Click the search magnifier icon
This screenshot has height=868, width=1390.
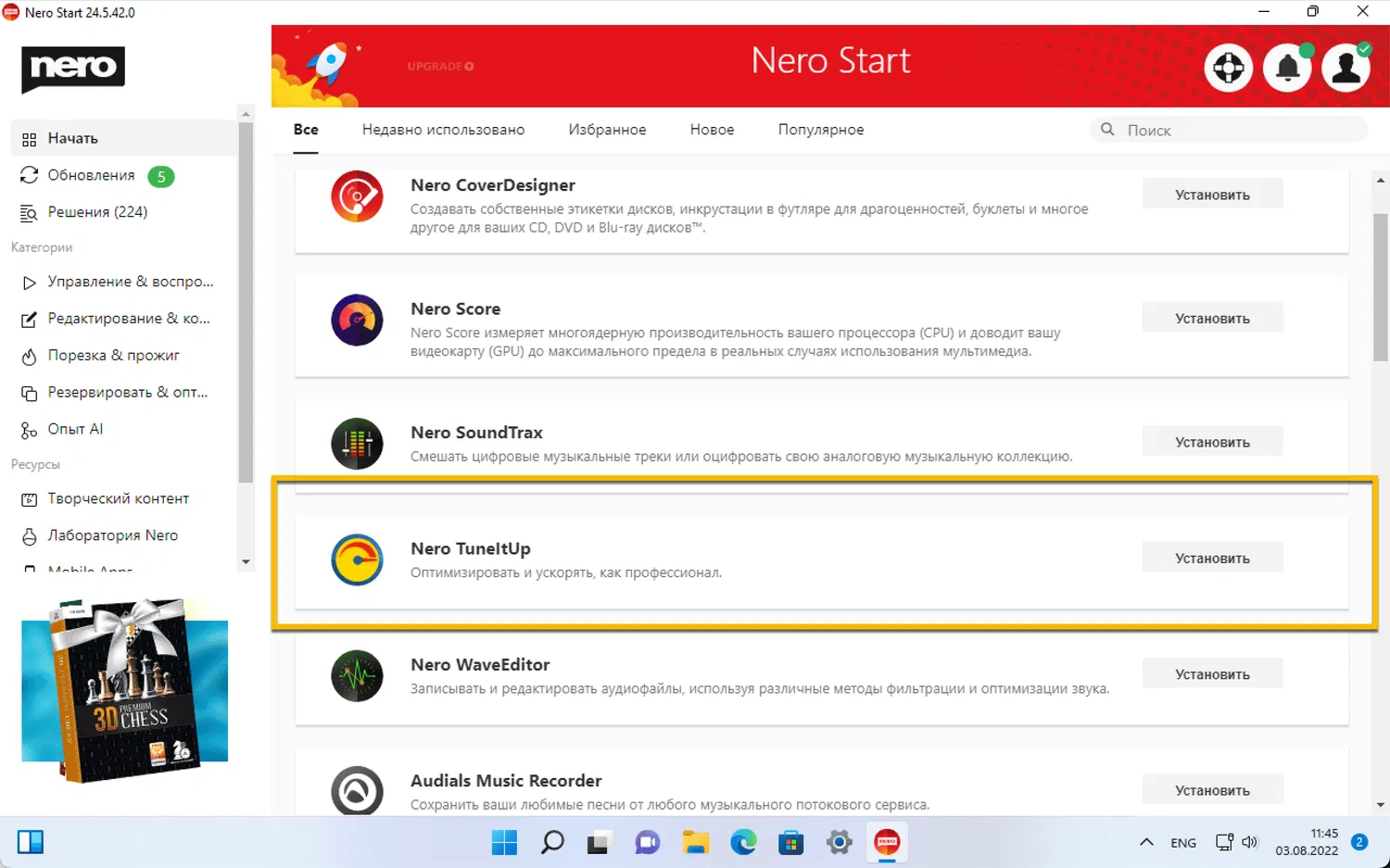tap(1107, 130)
